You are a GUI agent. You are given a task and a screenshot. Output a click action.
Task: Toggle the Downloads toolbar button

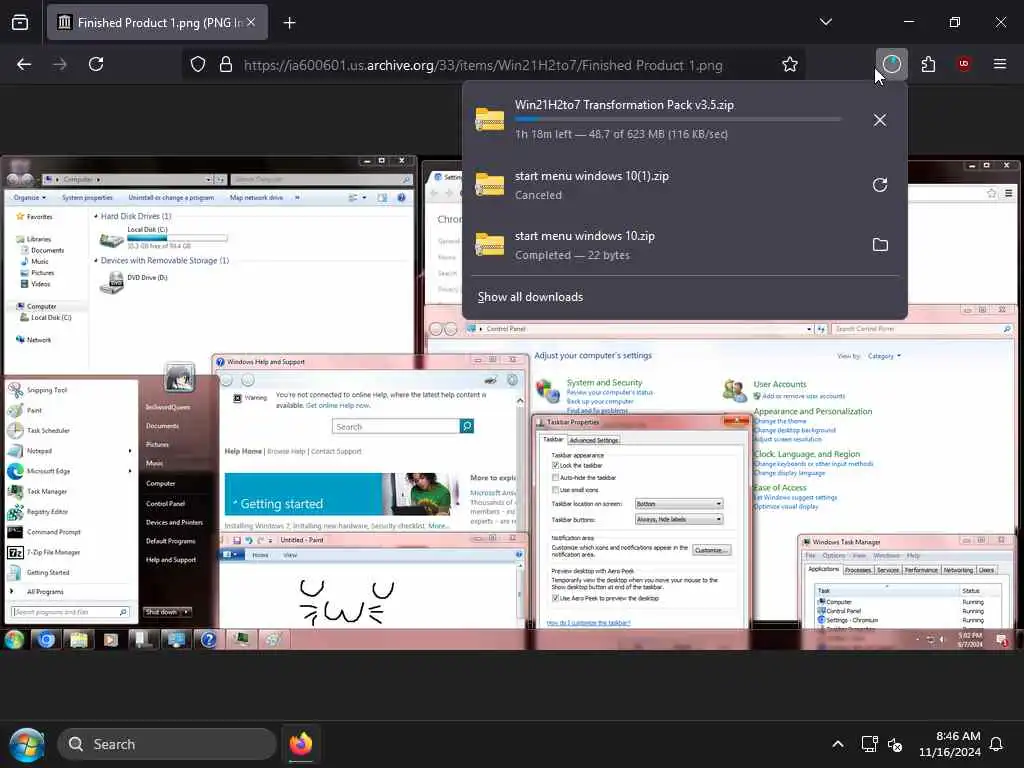pyautogui.click(x=891, y=64)
